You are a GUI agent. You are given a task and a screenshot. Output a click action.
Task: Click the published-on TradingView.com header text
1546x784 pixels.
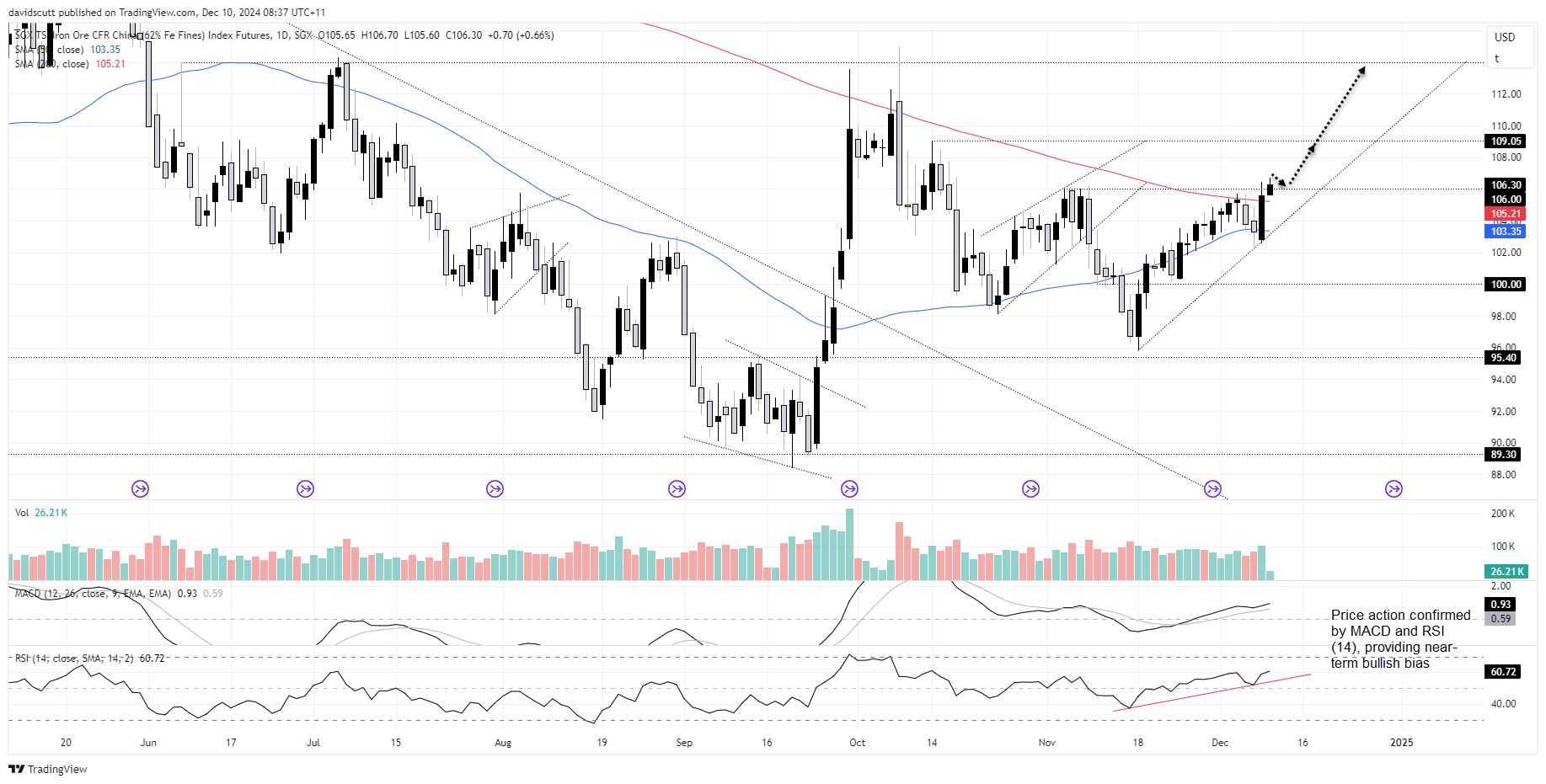167,13
